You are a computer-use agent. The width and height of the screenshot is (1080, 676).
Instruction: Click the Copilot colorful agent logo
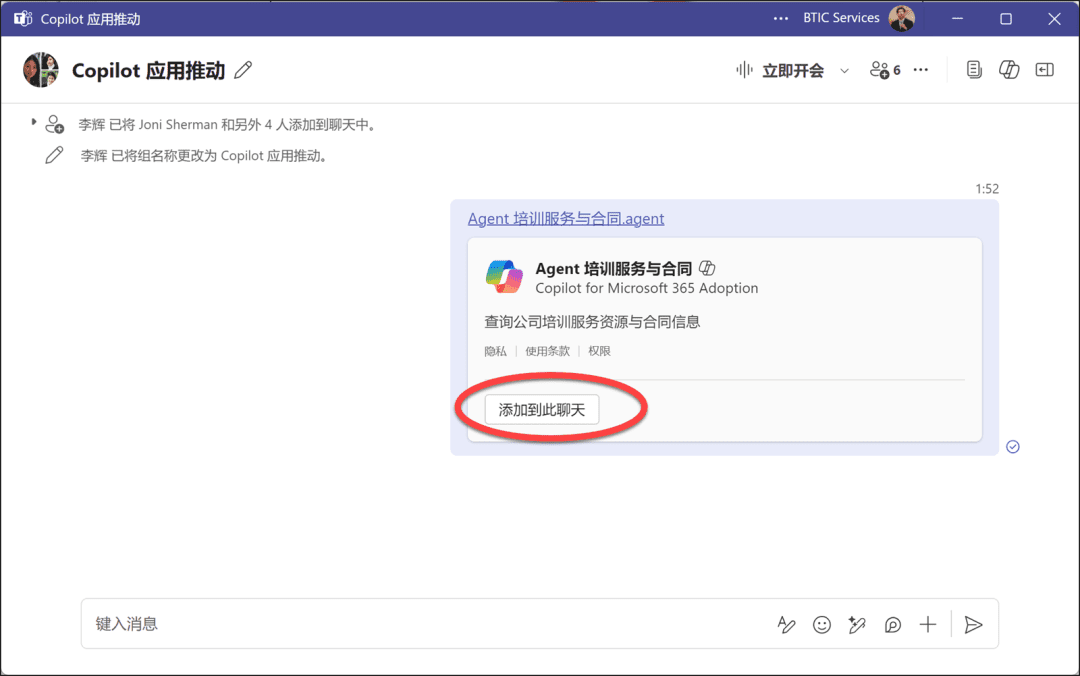click(x=504, y=276)
